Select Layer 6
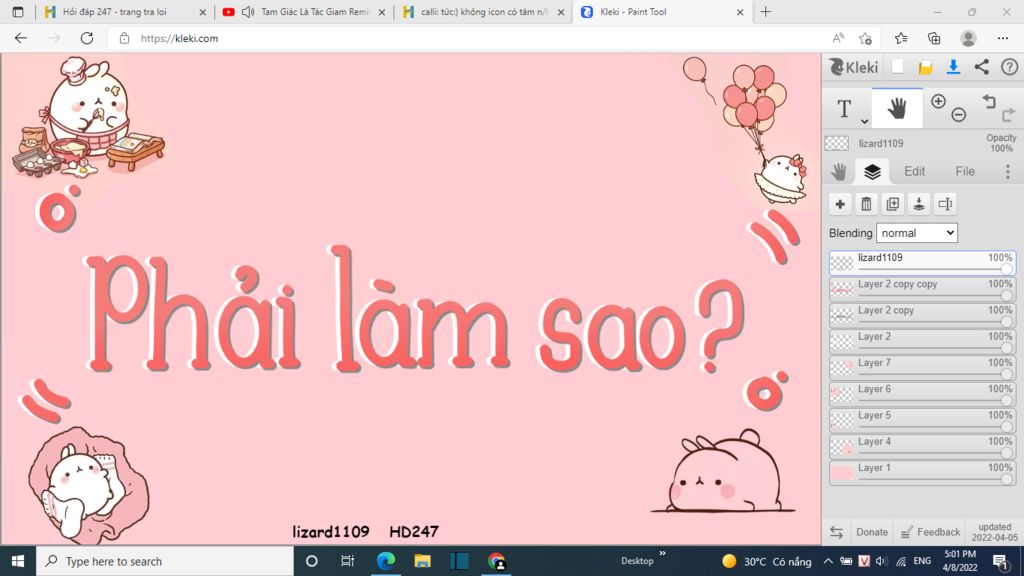The width and height of the screenshot is (1024, 576). (922, 394)
